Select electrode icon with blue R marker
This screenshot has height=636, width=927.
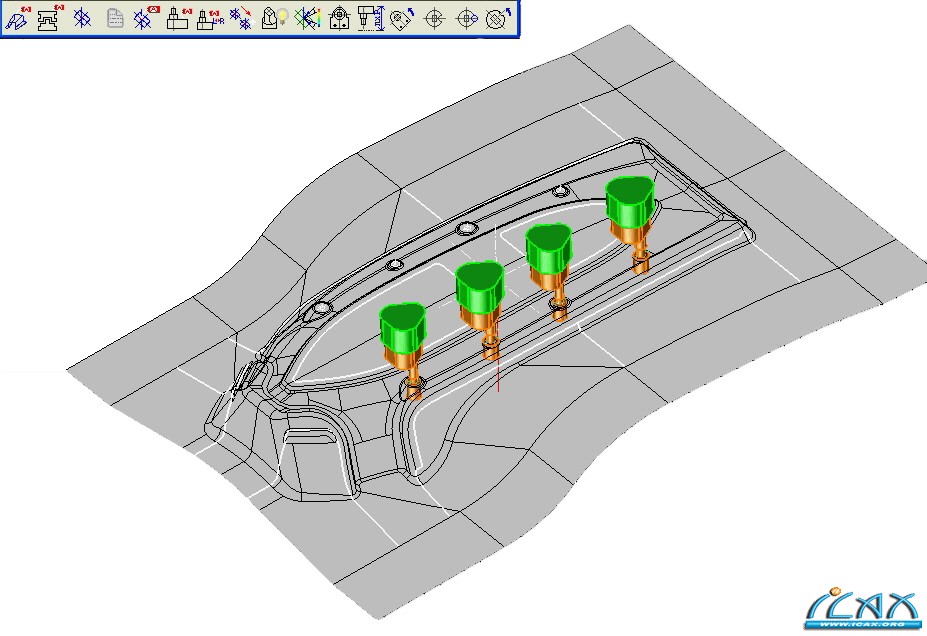(210, 18)
